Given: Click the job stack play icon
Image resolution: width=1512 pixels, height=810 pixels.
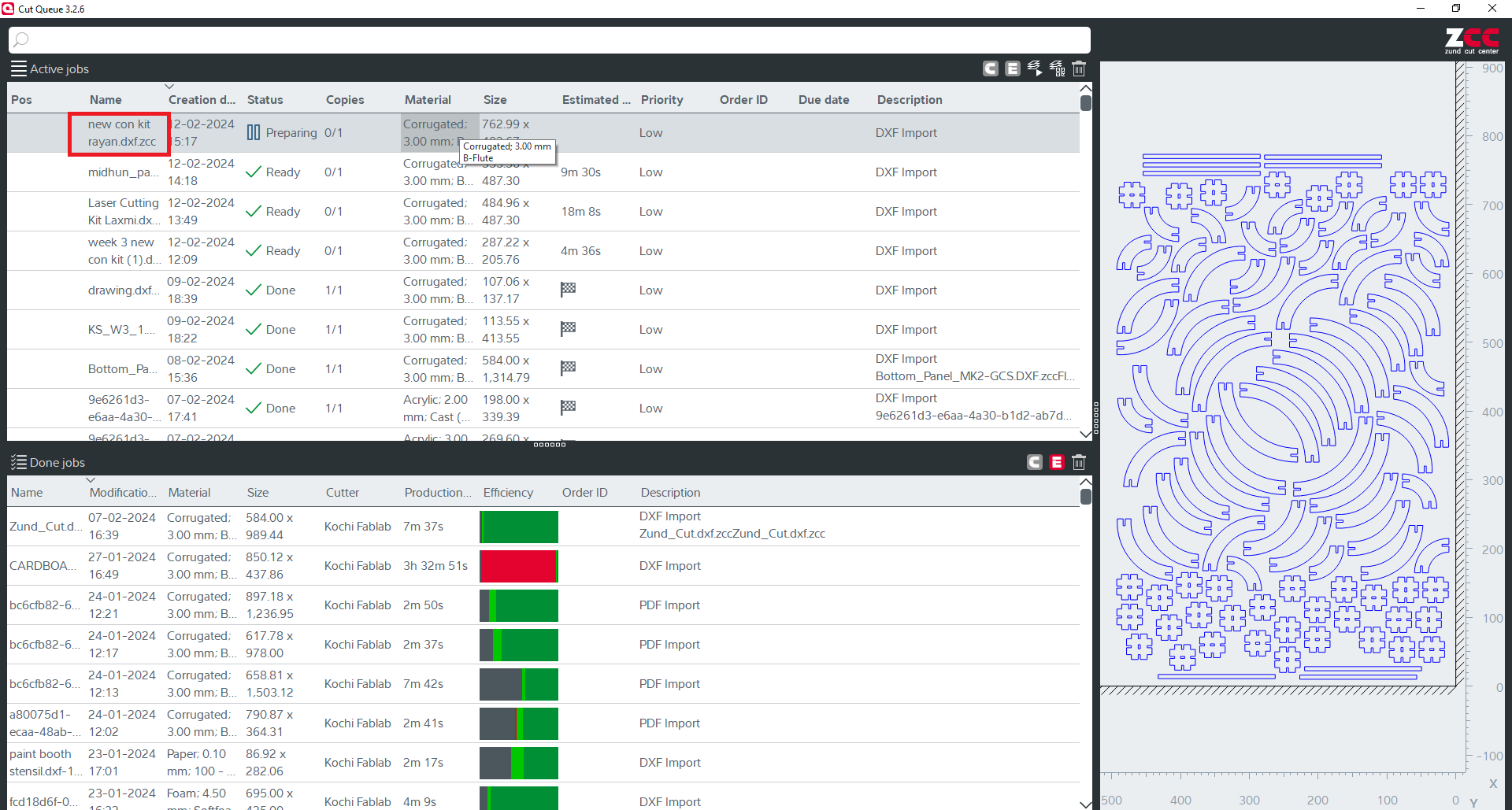Looking at the screenshot, I should [1035, 69].
